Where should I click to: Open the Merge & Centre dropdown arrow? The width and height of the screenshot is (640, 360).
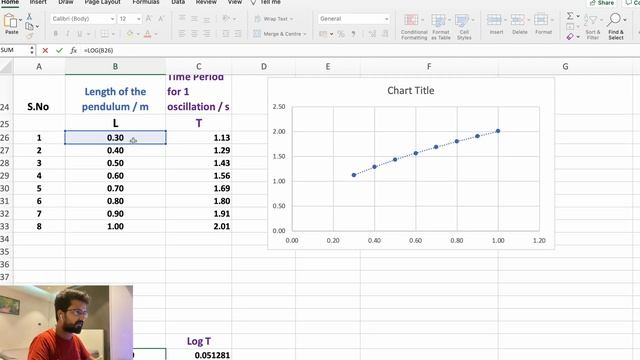305,34
